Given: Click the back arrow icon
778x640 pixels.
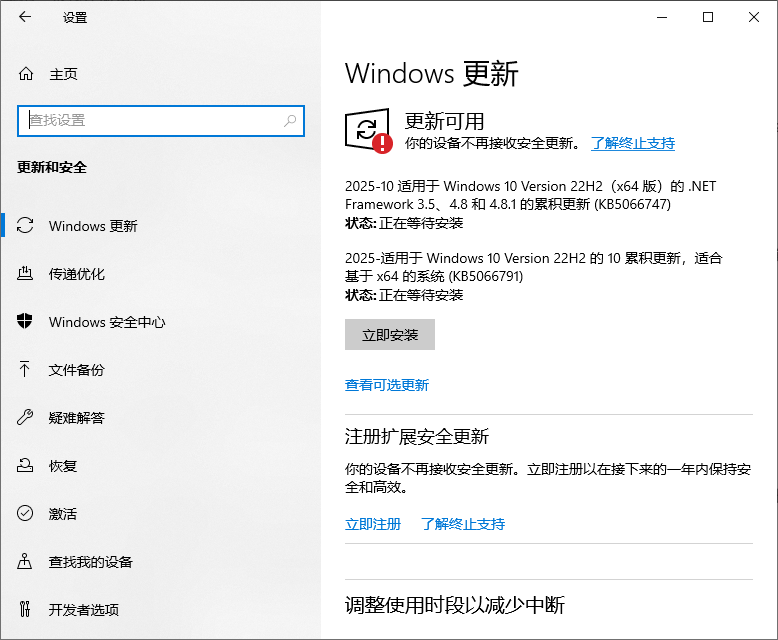Looking at the screenshot, I should tap(25, 17).
